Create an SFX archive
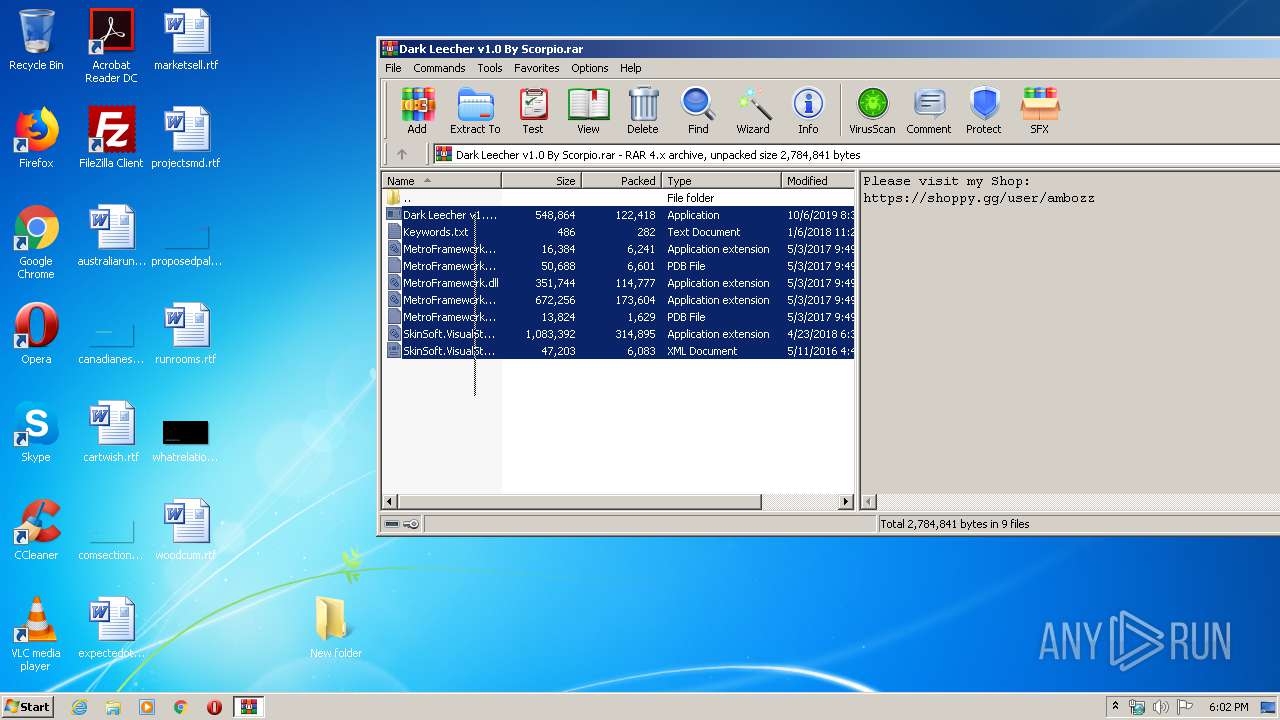 1040,110
